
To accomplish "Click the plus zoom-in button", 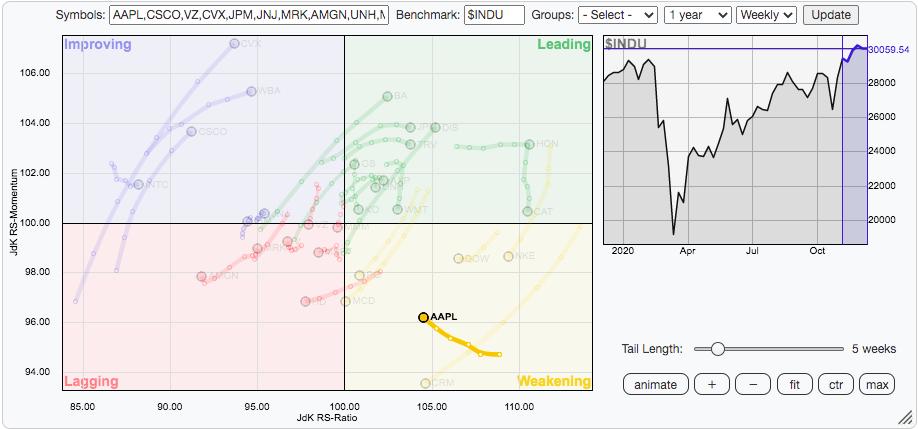I will pyautogui.click(x=711, y=385).
